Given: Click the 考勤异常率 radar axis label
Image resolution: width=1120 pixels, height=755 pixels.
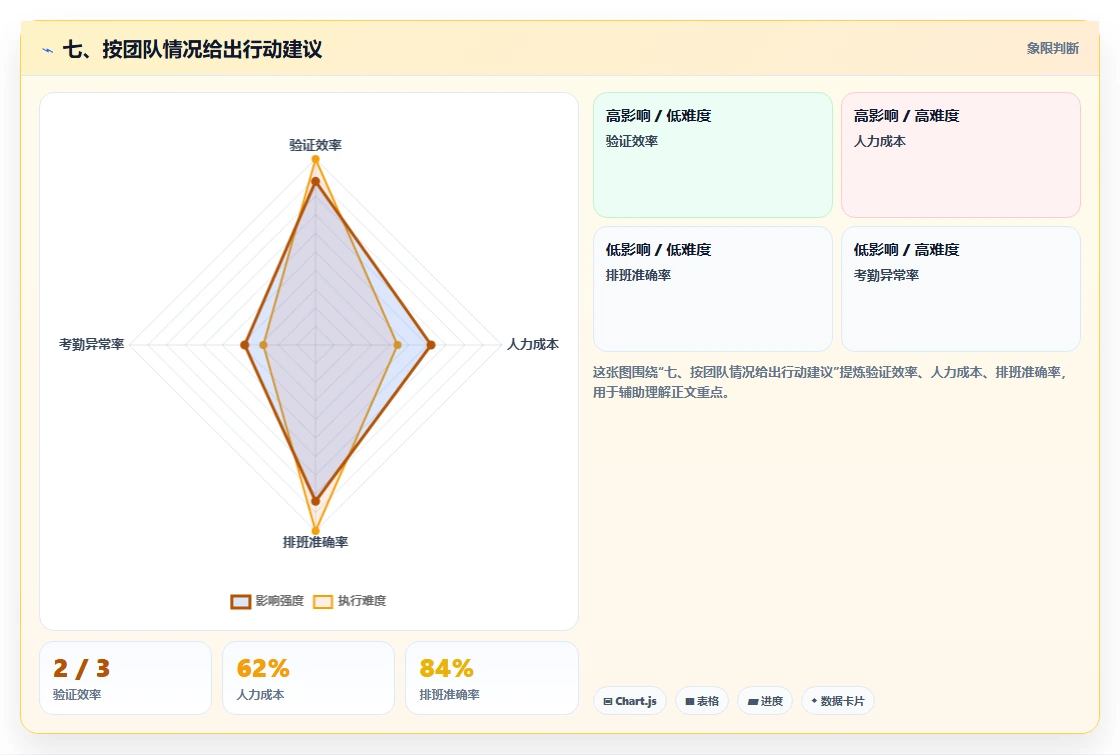Looking at the screenshot, I should pos(91,344).
